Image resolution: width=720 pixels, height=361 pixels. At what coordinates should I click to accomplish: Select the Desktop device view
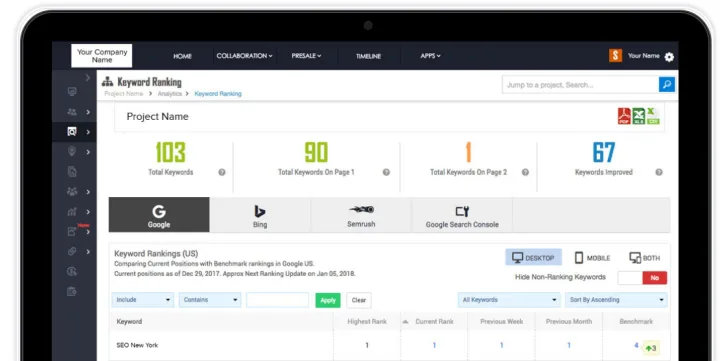pyautogui.click(x=533, y=258)
